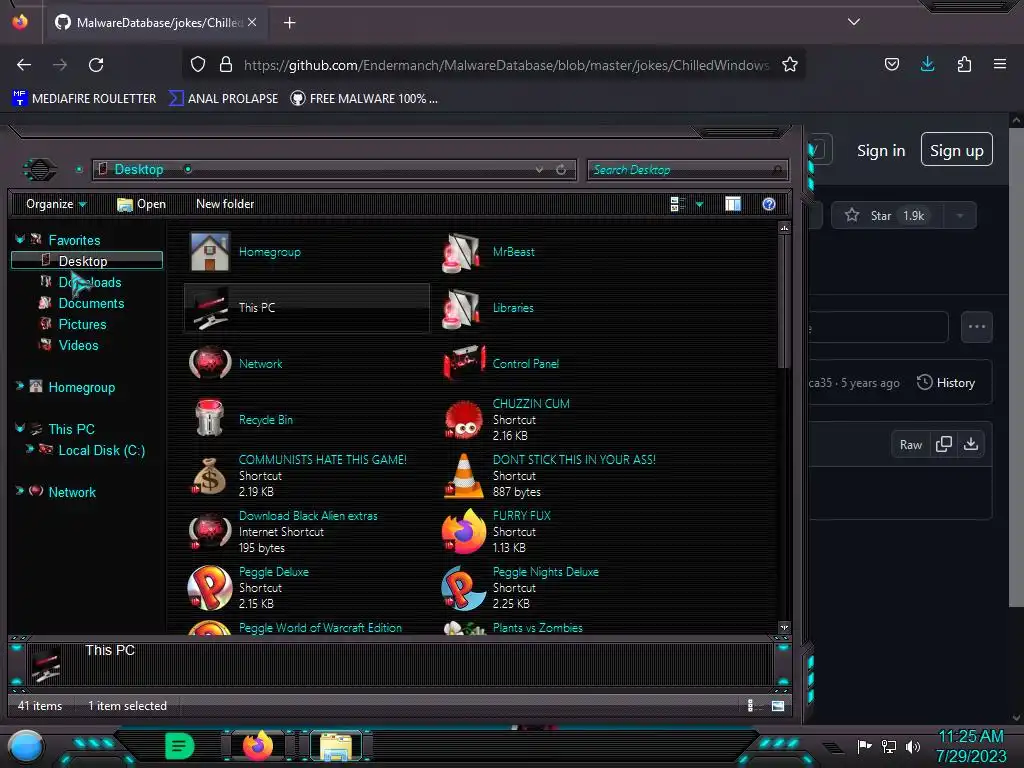
Task: Click the Start orb on taskbar
Action: point(26,746)
